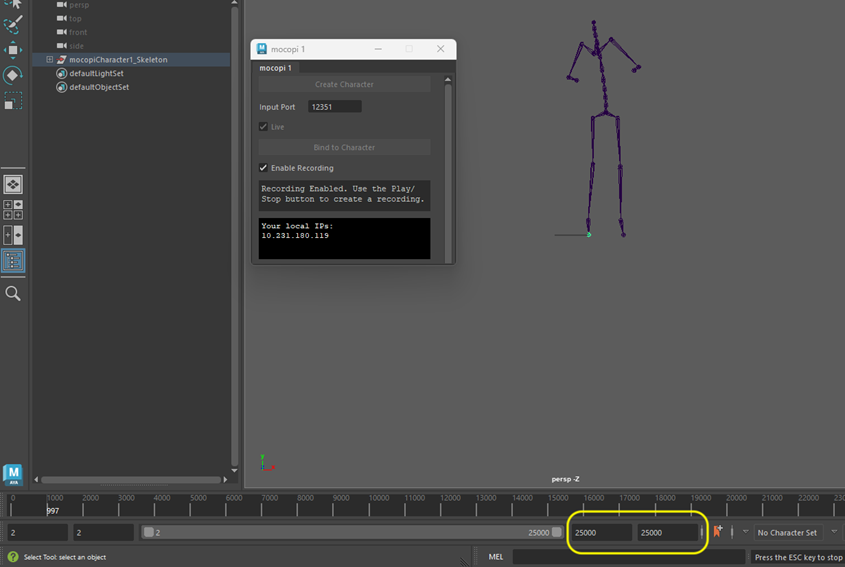Click the search magnifier icon in toolbox
The image size is (845, 567).
pyautogui.click(x=13, y=294)
